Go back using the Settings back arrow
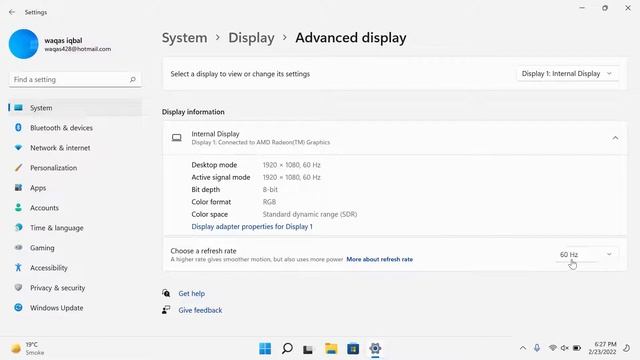The width and height of the screenshot is (640, 360). click(x=12, y=12)
